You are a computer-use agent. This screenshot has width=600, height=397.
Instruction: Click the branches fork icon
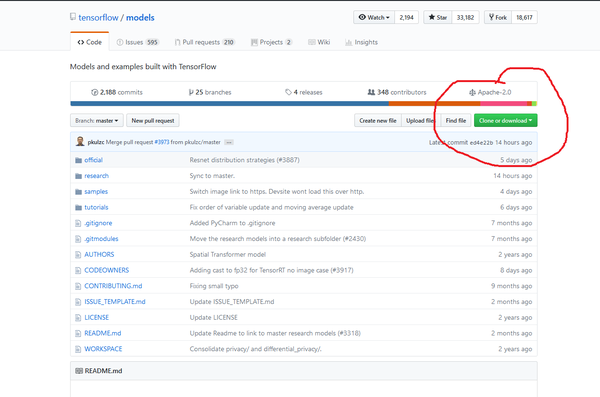191,92
